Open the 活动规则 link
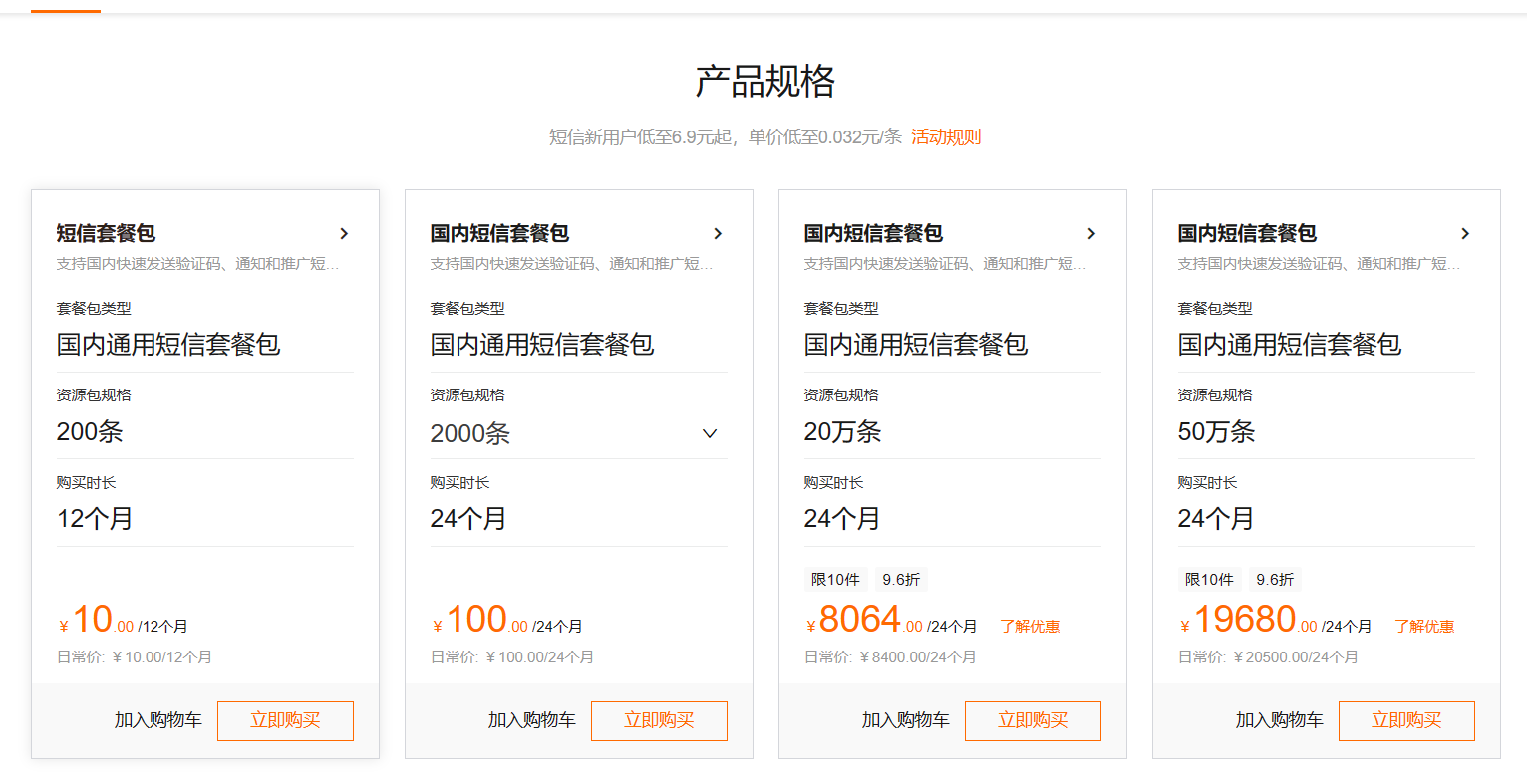The height and width of the screenshot is (784, 1527). point(945,136)
